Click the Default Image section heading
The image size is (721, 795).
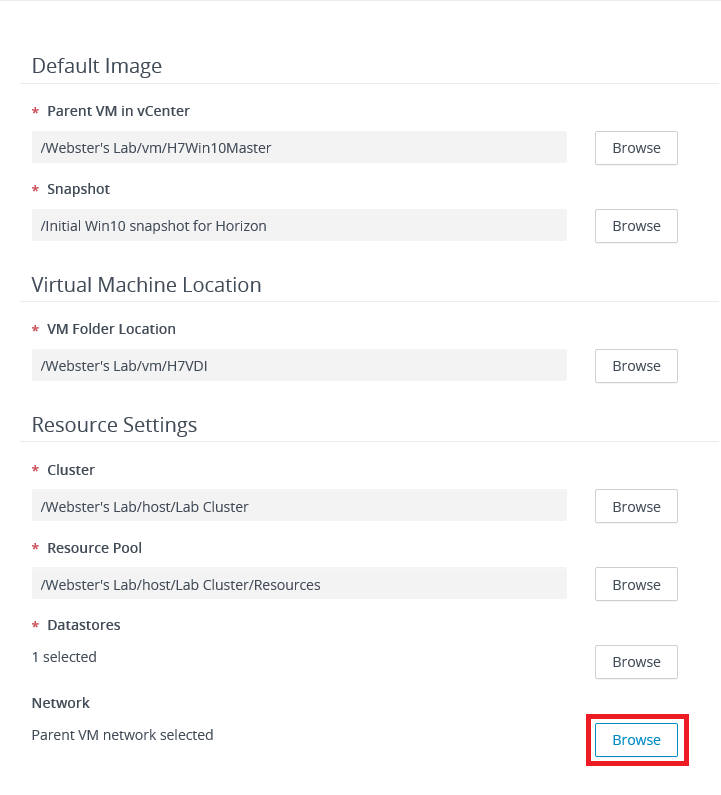coord(97,66)
